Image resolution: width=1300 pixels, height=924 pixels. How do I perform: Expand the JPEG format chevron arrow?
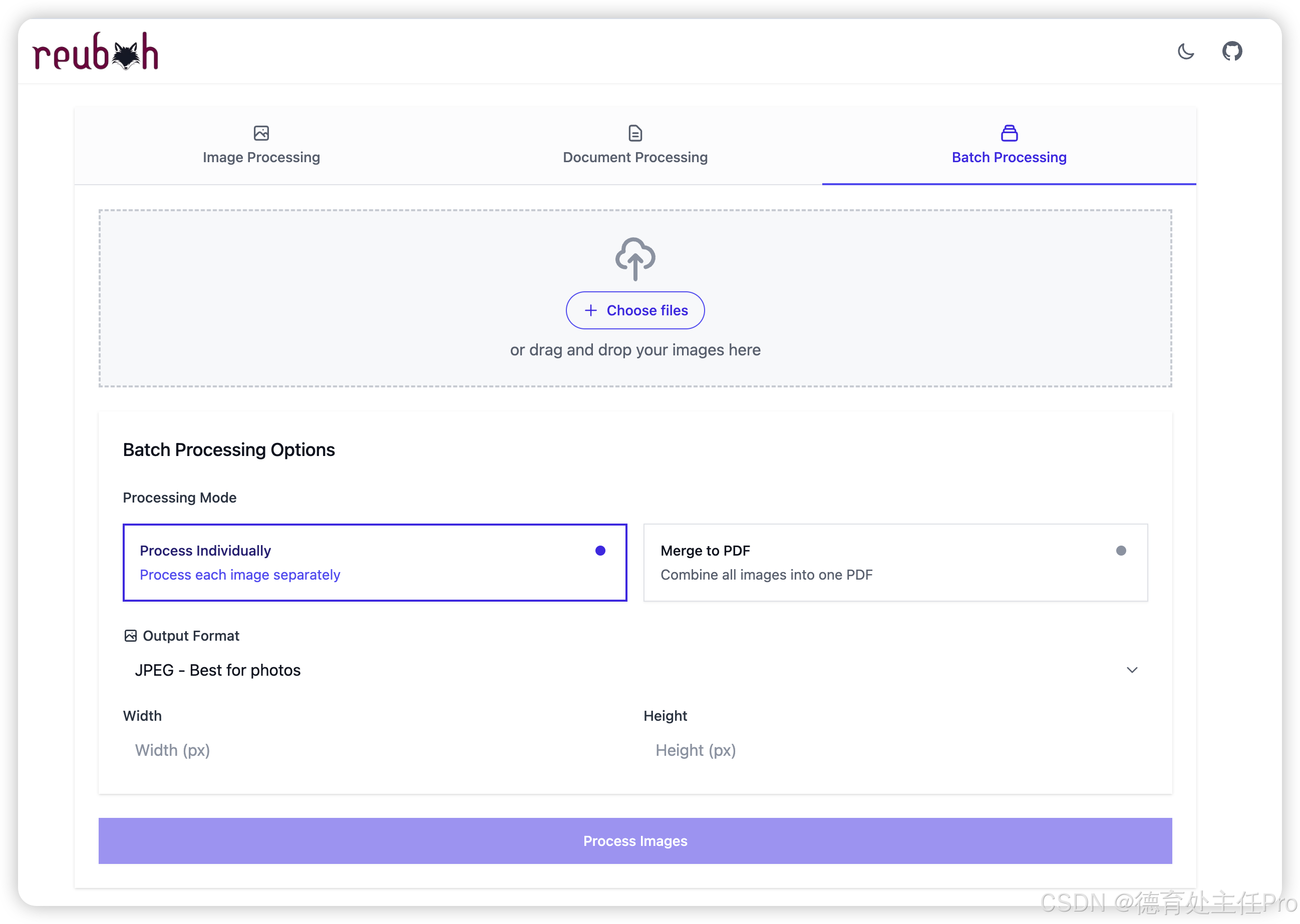pos(1132,670)
